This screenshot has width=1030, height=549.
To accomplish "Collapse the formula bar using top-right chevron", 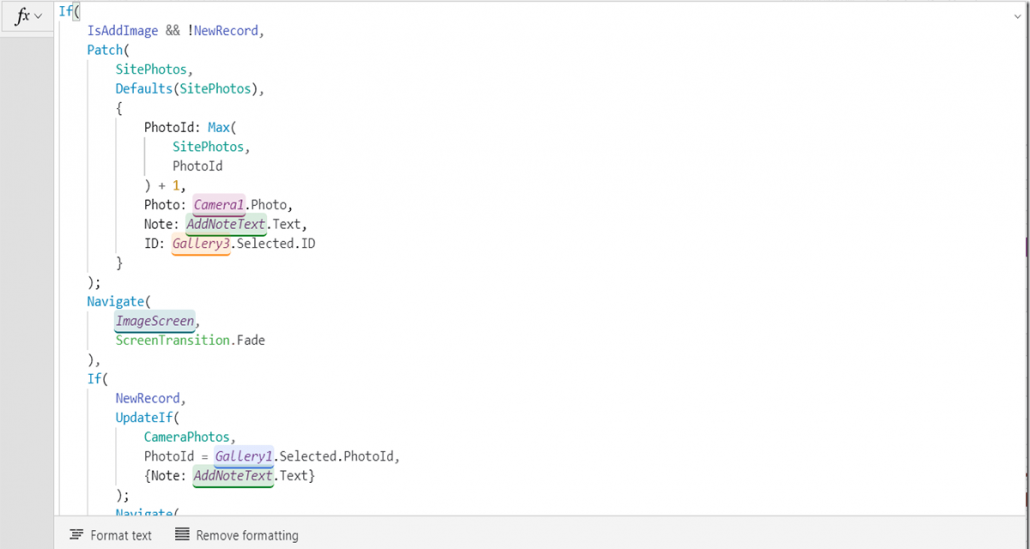I will [x=1017, y=17].
